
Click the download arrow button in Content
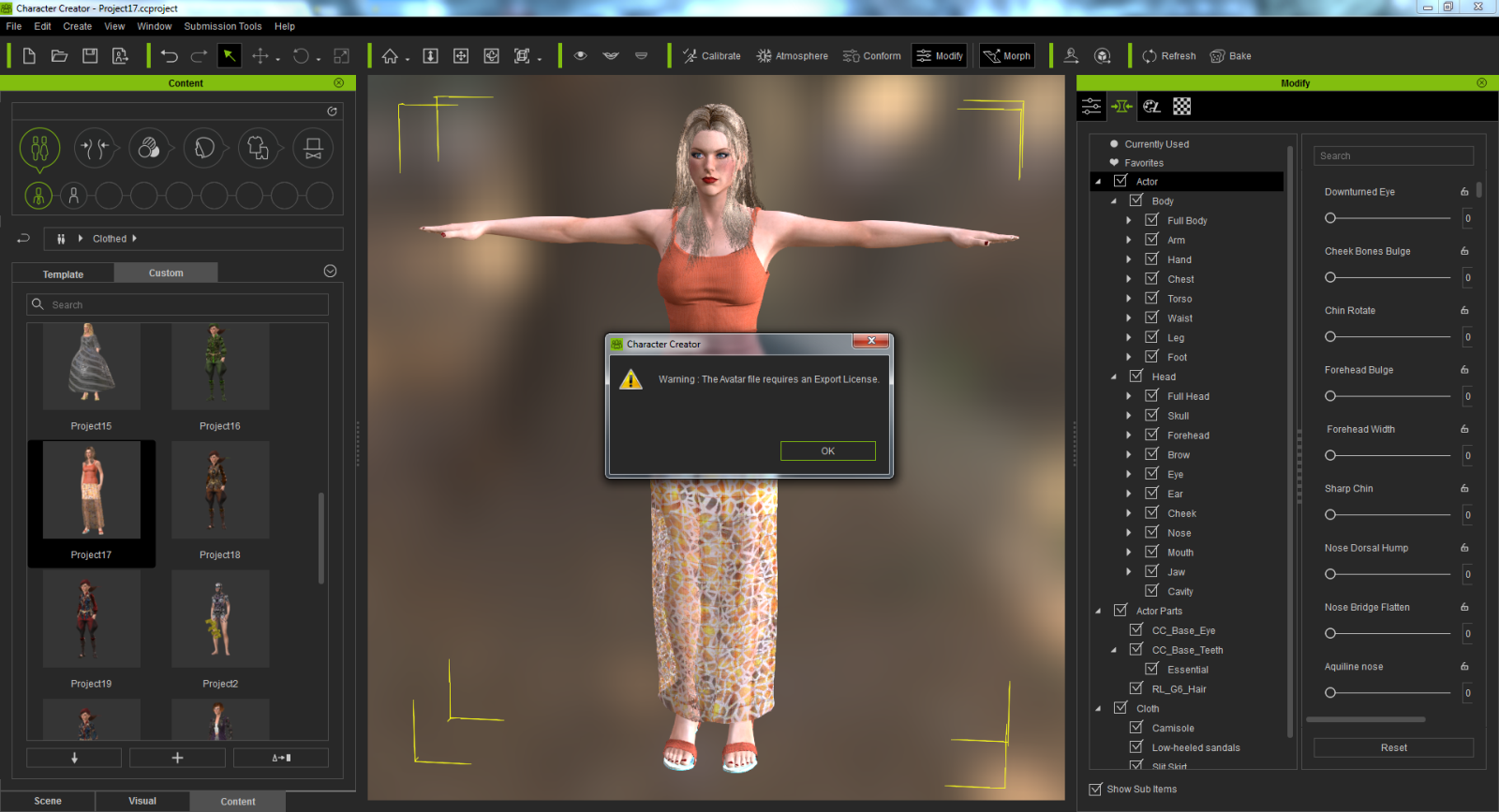74,758
